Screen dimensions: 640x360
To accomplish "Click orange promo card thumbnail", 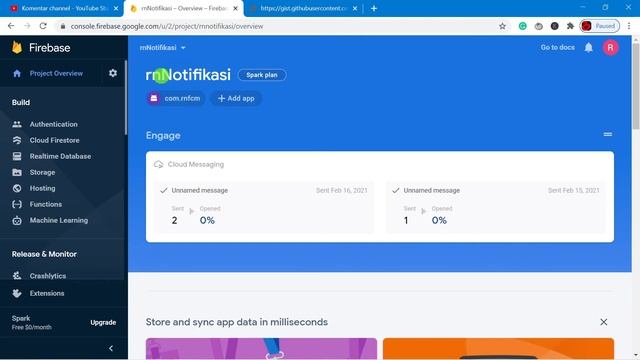I will [x=498, y=349].
